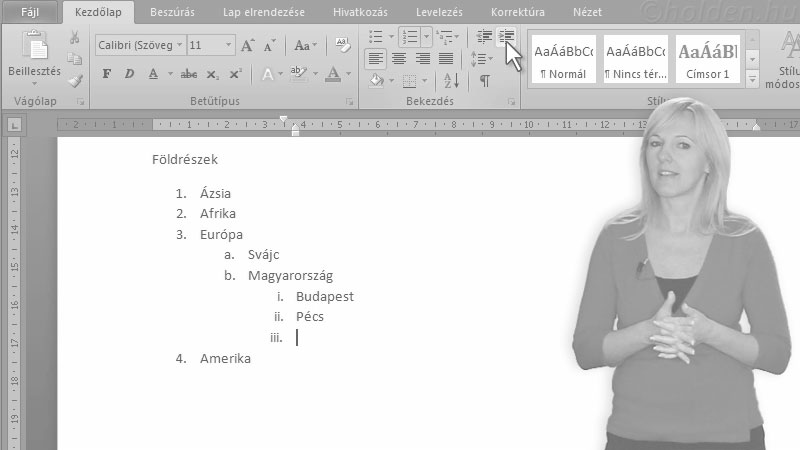Click the Cut scissors icon
The height and width of the screenshot is (450, 800).
[x=75, y=37]
